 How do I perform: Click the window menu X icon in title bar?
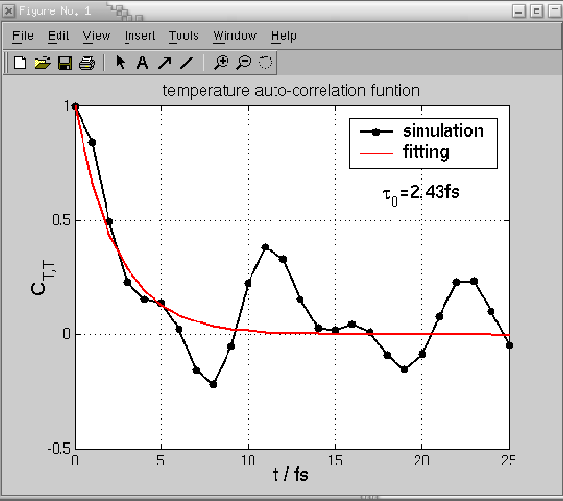[9, 11]
